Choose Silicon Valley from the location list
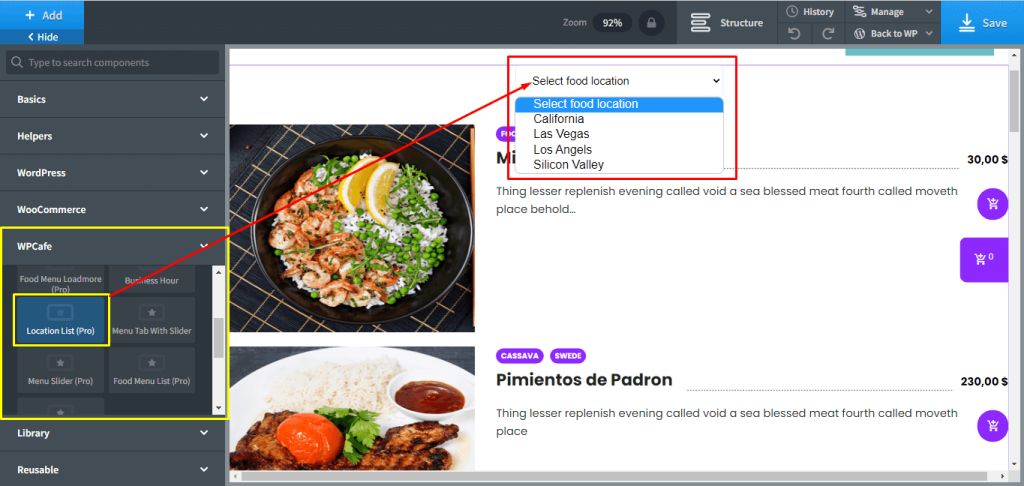The height and width of the screenshot is (486, 1024). [x=619, y=165]
